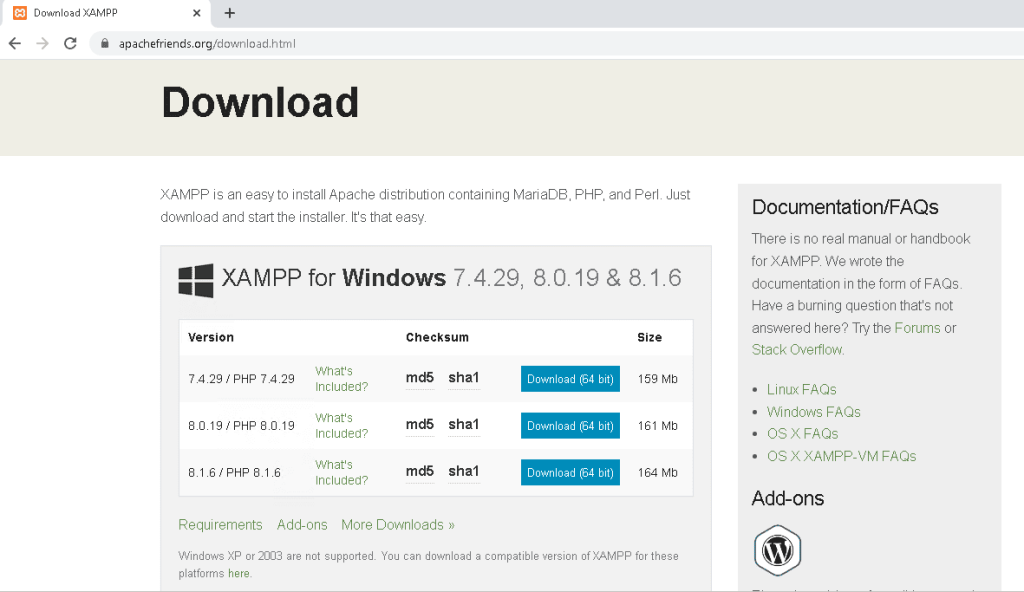This screenshot has width=1024, height=592.
Task: Download 64 bit XAMPP 8.1.6
Action: point(570,472)
